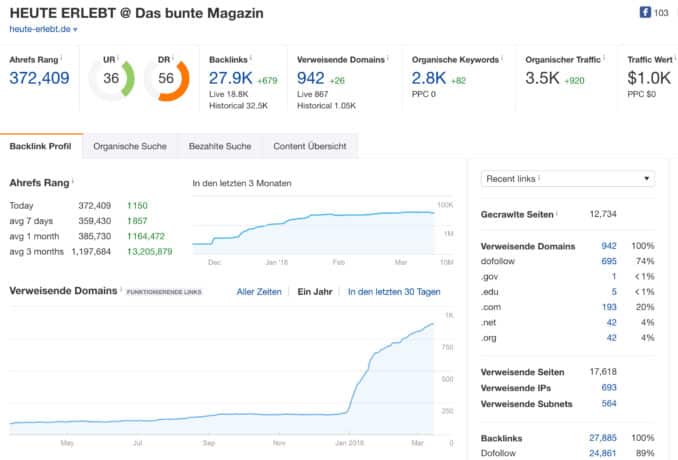
Task: Select In den letzten 30 Tagen range
Action: coord(394,292)
